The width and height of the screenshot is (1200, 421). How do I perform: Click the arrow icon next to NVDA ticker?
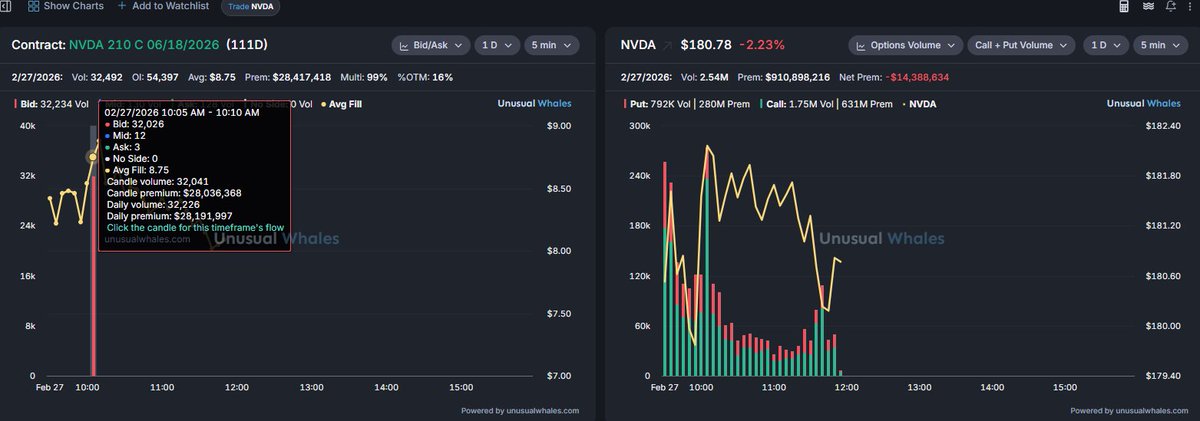click(668, 45)
